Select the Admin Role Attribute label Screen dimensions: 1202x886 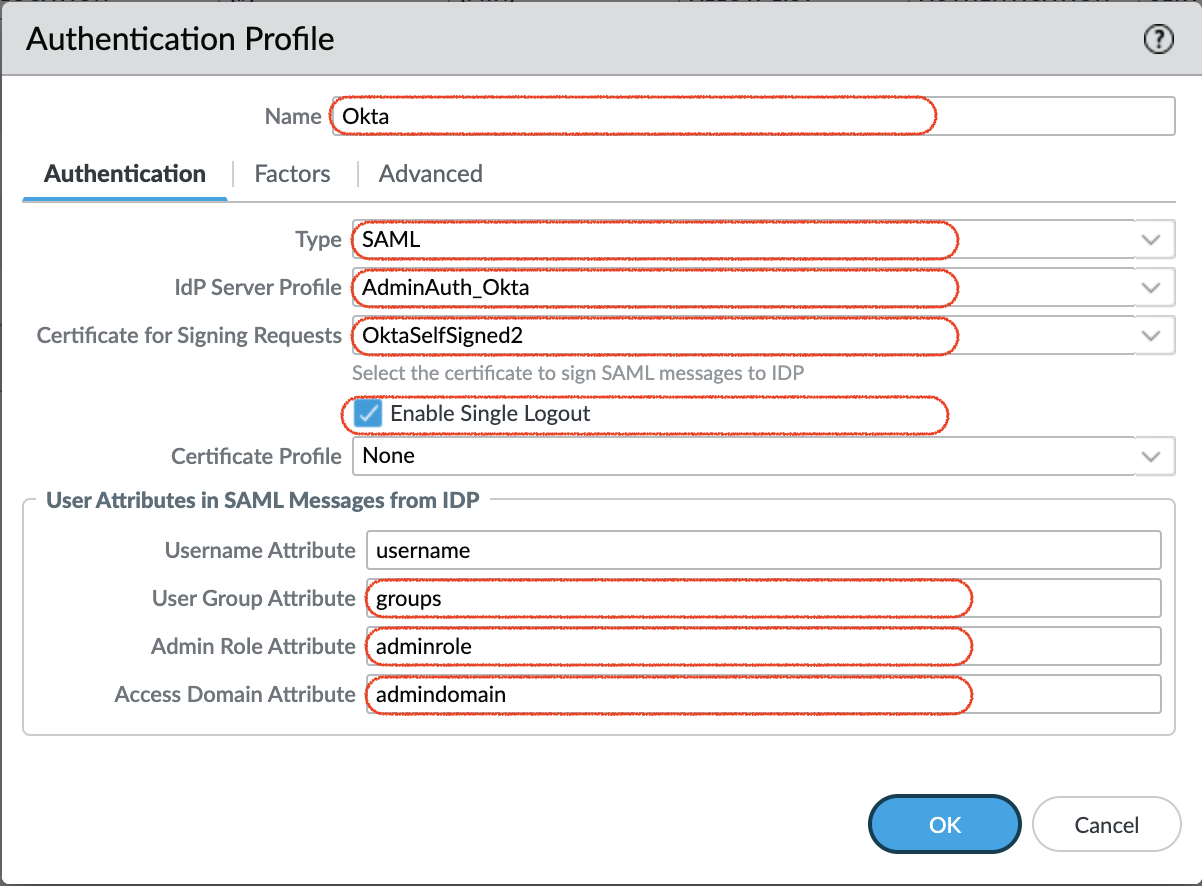tap(253, 646)
